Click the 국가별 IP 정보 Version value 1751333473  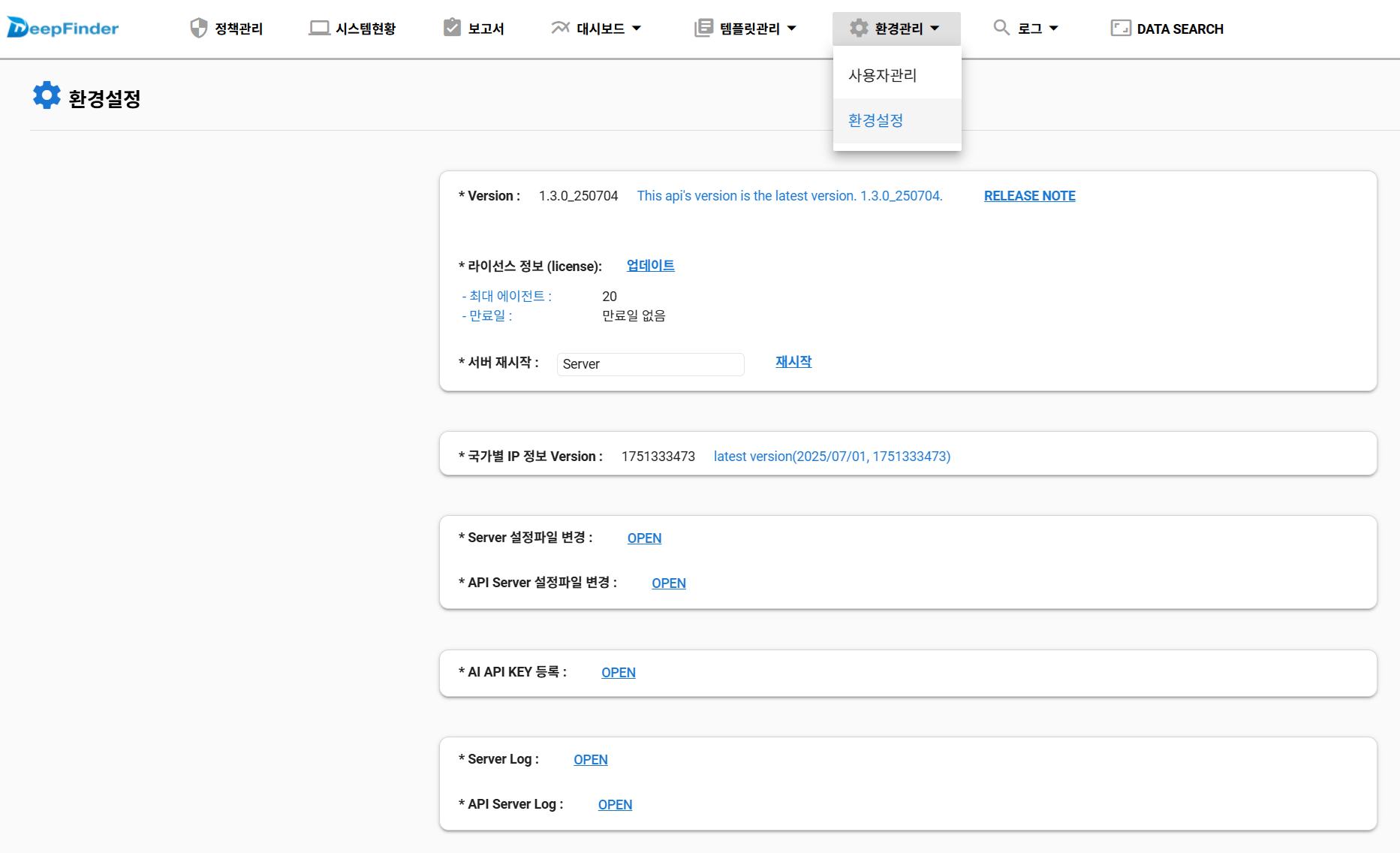click(x=658, y=457)
